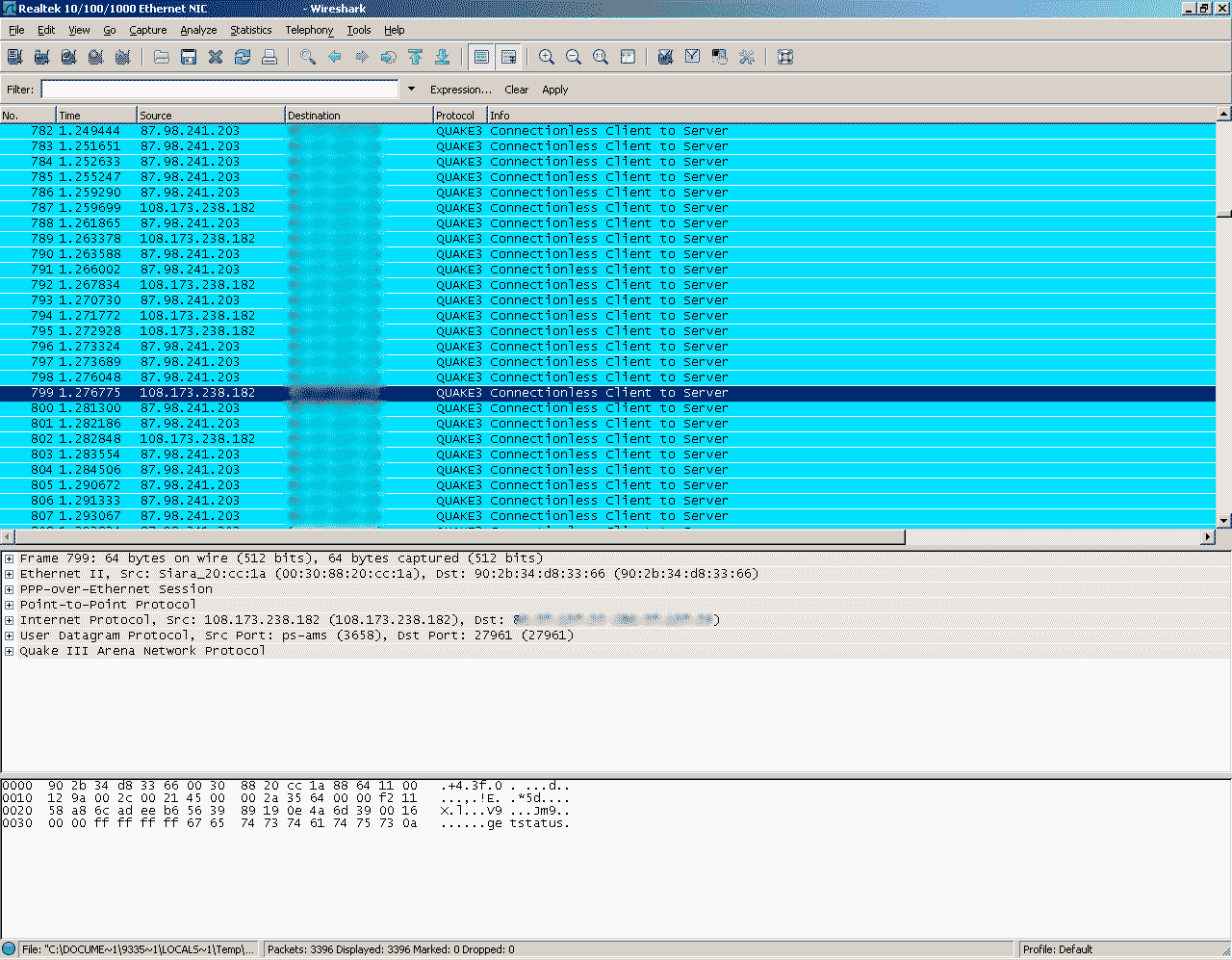Print packets using printer icon
The height and width of the screenshot is (960, 1232).
point(269,58)
